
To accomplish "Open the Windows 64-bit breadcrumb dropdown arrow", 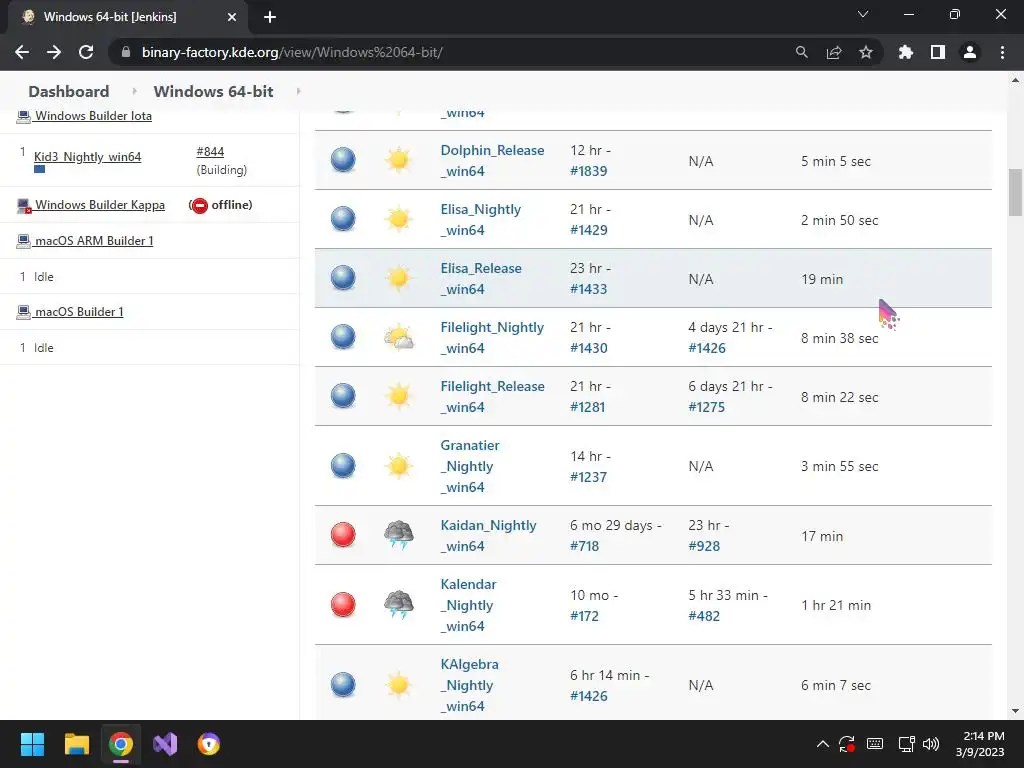I will click(x=298, y=91).
